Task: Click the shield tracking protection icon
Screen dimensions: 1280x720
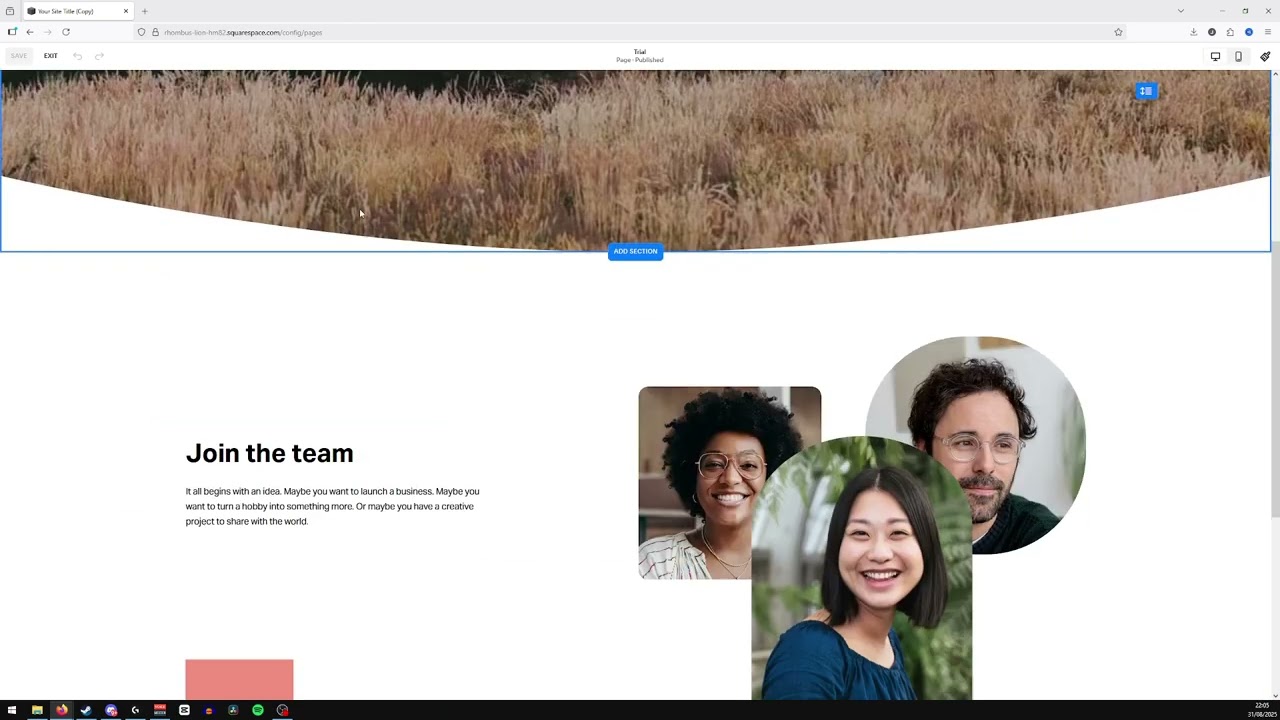Action: [141, 32]
